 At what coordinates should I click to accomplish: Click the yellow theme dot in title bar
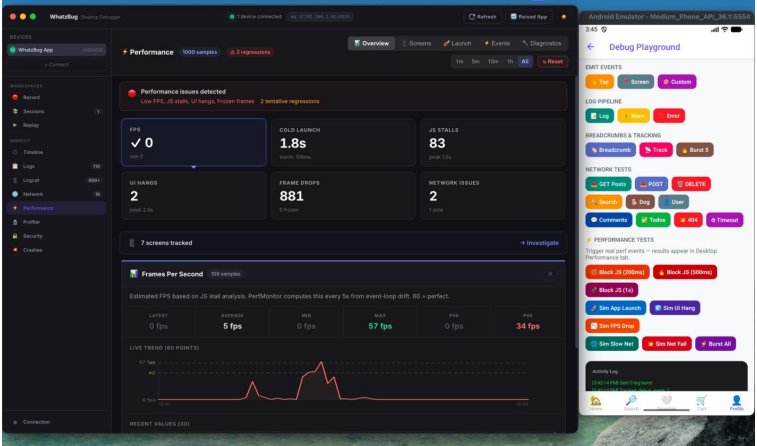(563, 17)
